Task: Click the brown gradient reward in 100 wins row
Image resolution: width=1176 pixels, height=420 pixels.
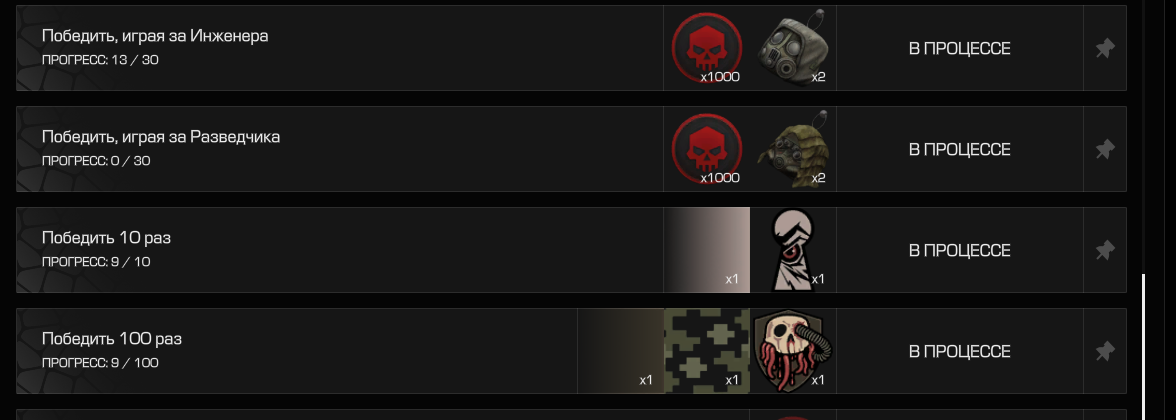Action: pos(621,351)
